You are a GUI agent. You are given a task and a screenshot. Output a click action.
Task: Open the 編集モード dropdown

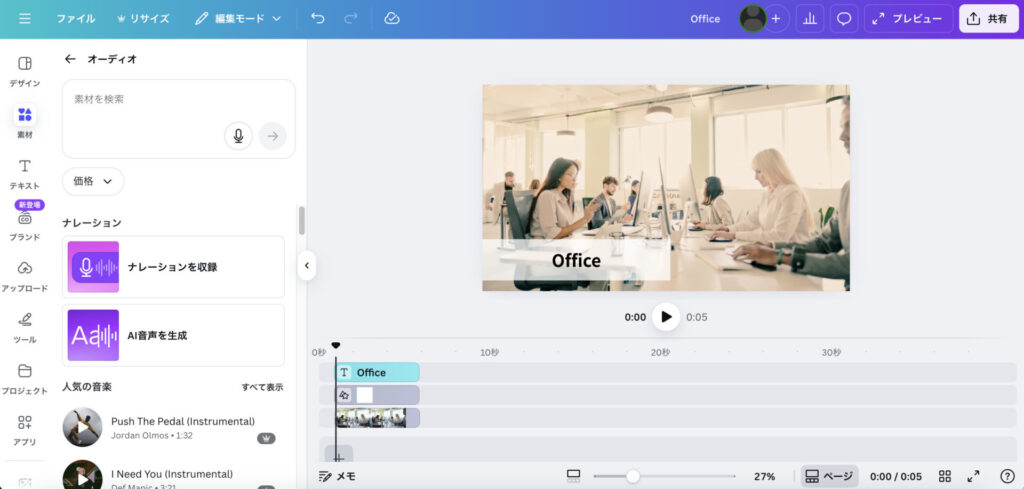click(238, 18)
